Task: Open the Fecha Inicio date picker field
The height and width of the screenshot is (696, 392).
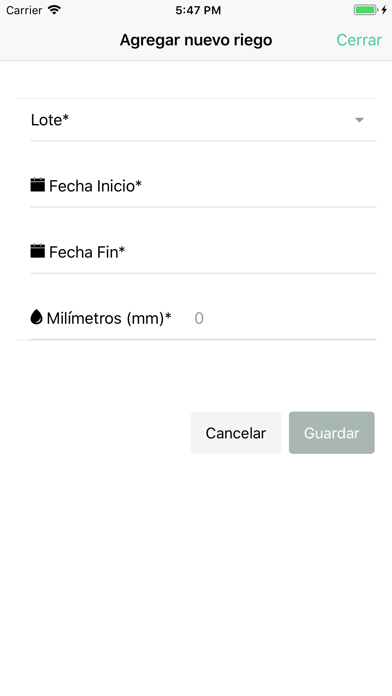Action: click(x=203, y=186)
